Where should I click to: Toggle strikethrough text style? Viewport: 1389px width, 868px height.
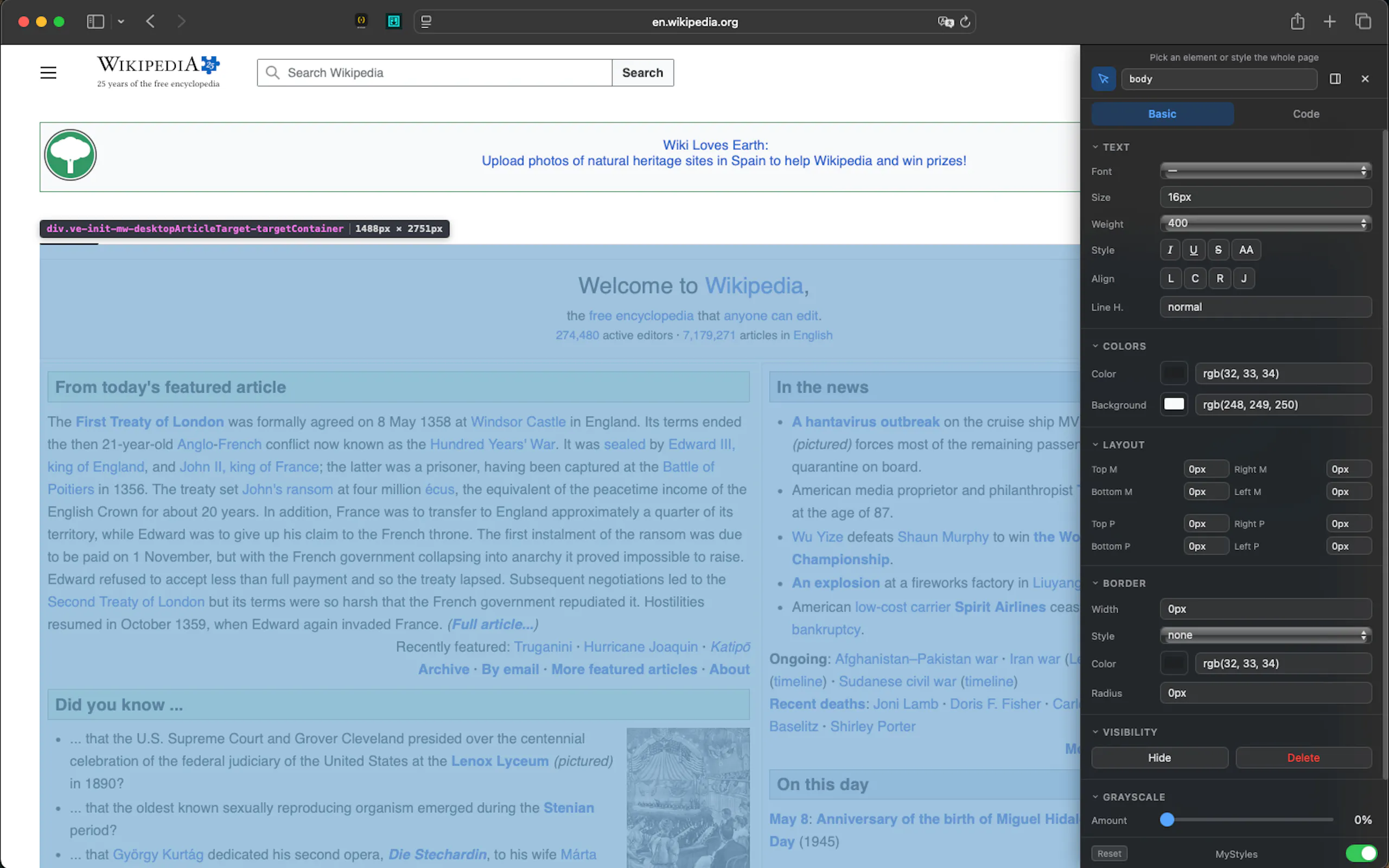[x=1218, y=250]
